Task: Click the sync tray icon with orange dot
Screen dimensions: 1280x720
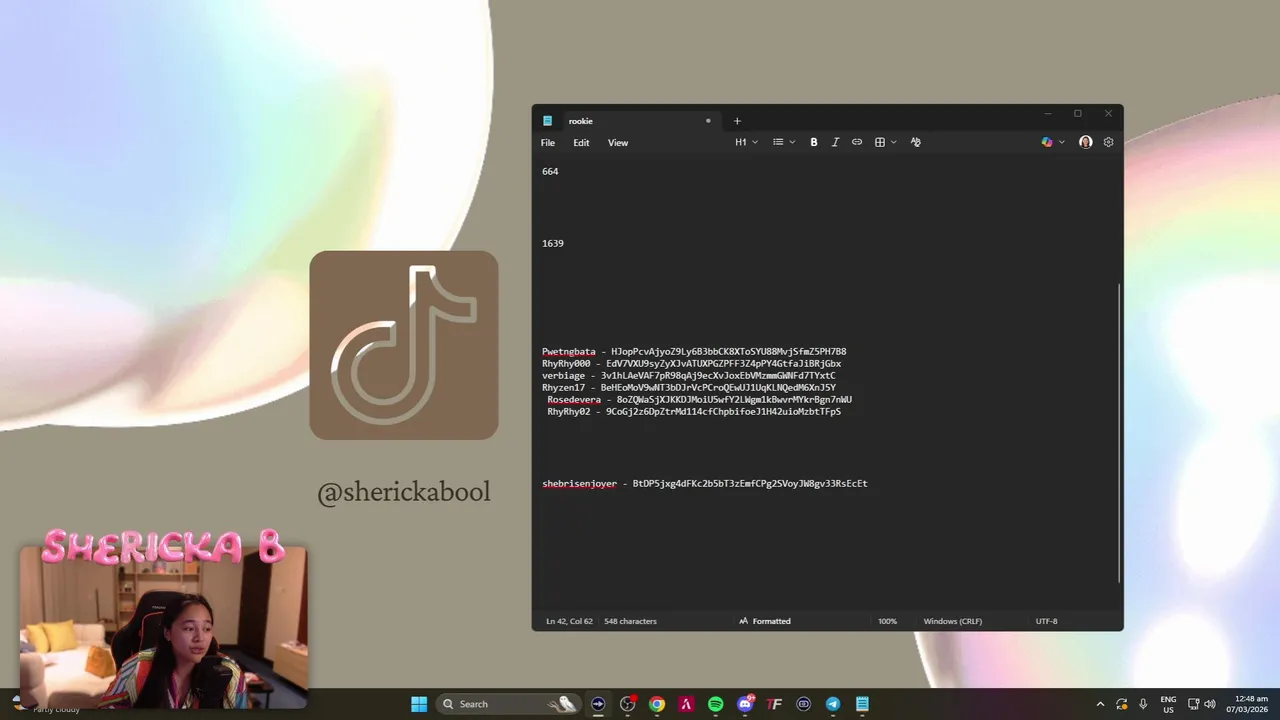Action: point(1122,704)
